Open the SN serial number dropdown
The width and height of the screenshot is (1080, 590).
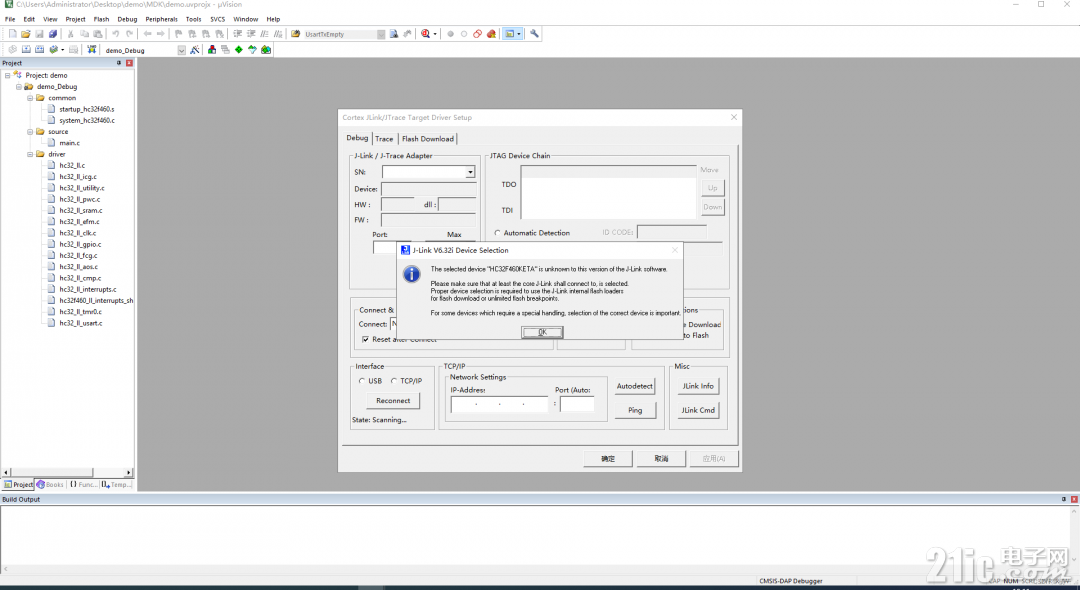470,172
